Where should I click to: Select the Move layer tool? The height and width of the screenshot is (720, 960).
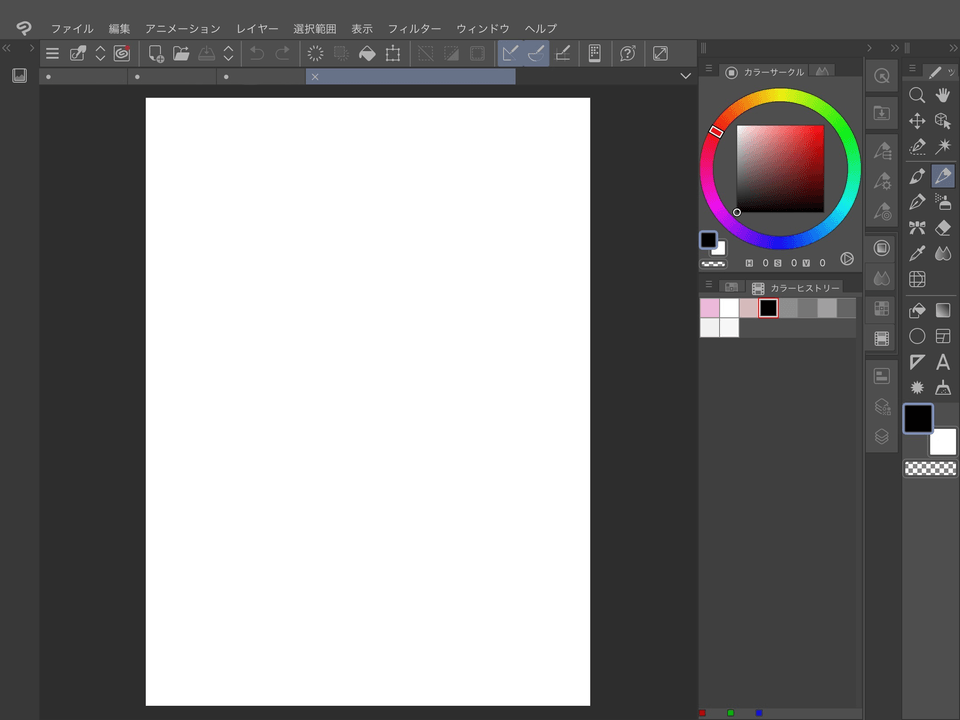click(916, 121)
